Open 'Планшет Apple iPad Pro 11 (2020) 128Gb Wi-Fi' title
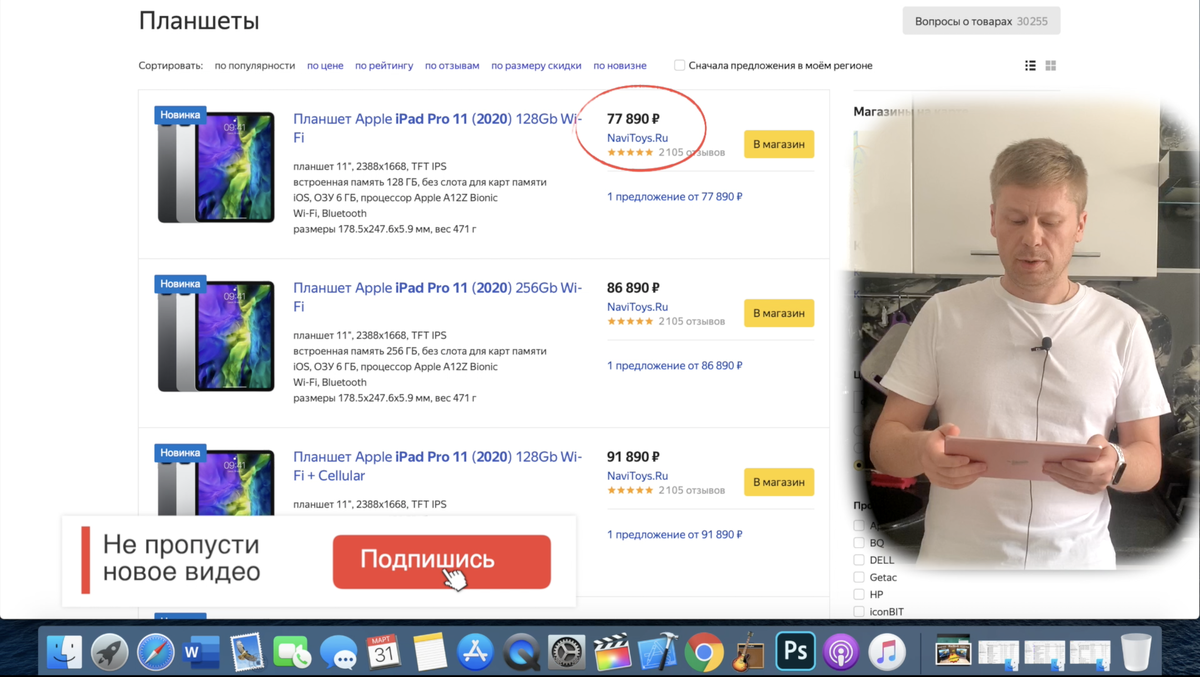This screenshot has width=1200, height=677. tap(437, 128)
